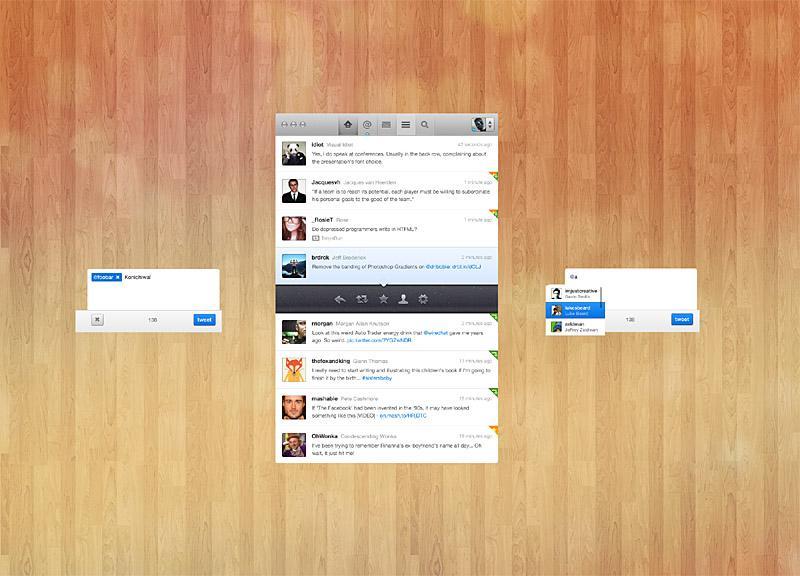View user profile icon in action bar
Viewport: 800px width, 576px height.
pyautogui.click(x=403, y=298)
